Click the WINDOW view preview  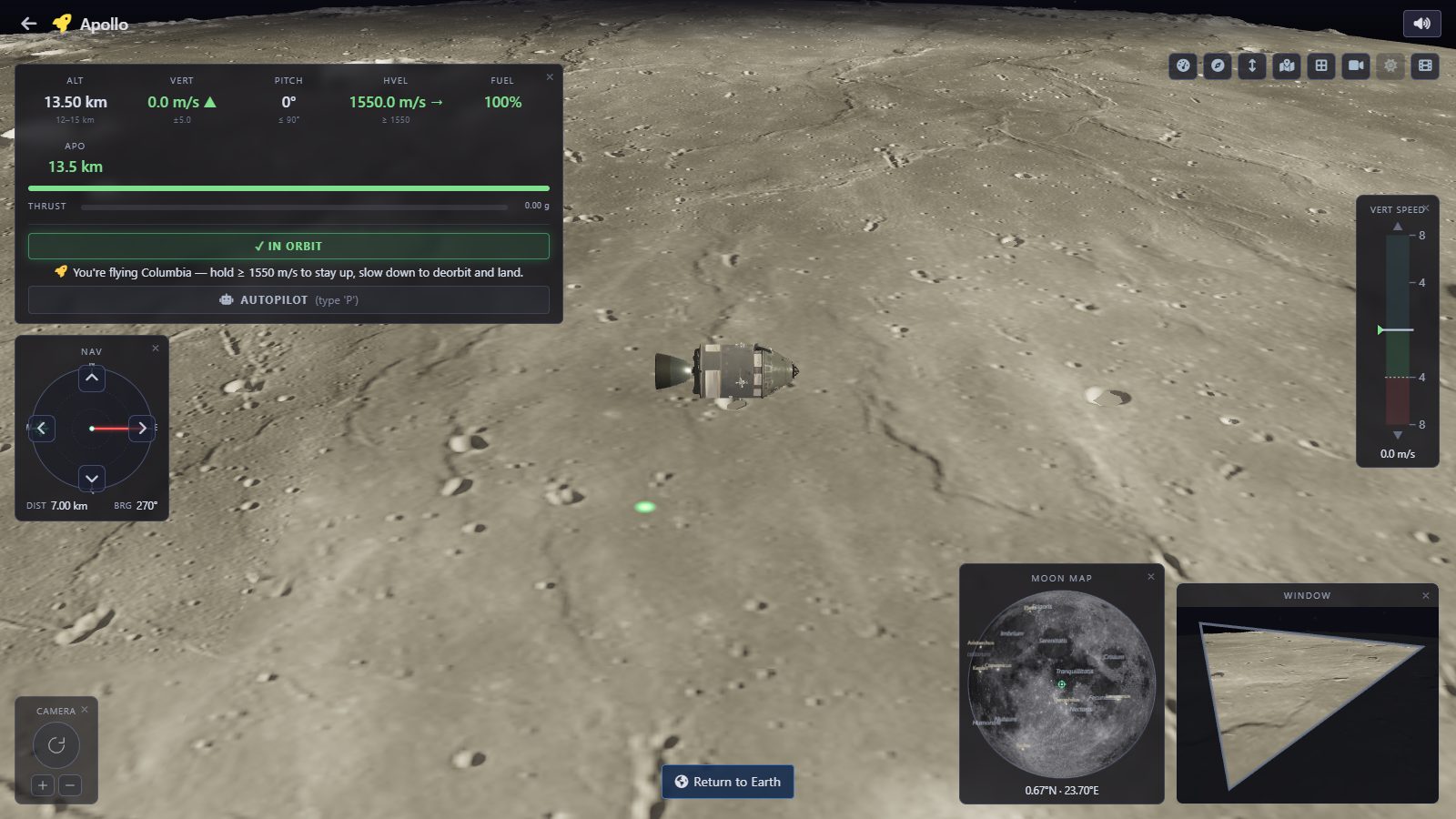tap(1308, 704)
